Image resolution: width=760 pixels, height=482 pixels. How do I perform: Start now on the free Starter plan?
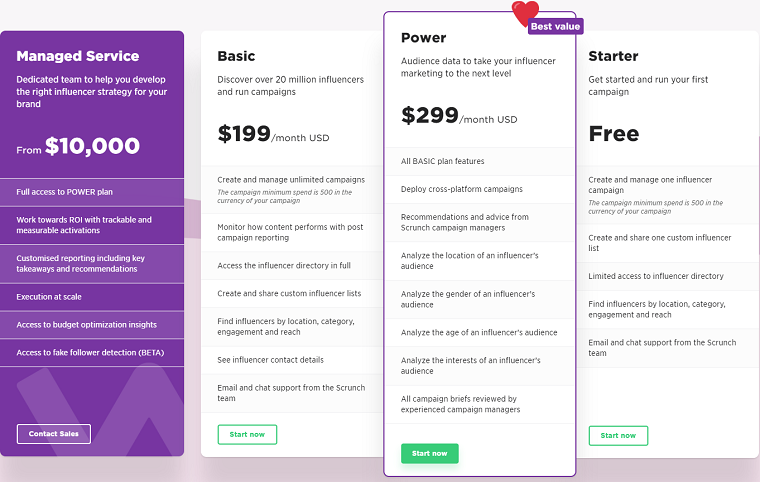click(618, 435)
